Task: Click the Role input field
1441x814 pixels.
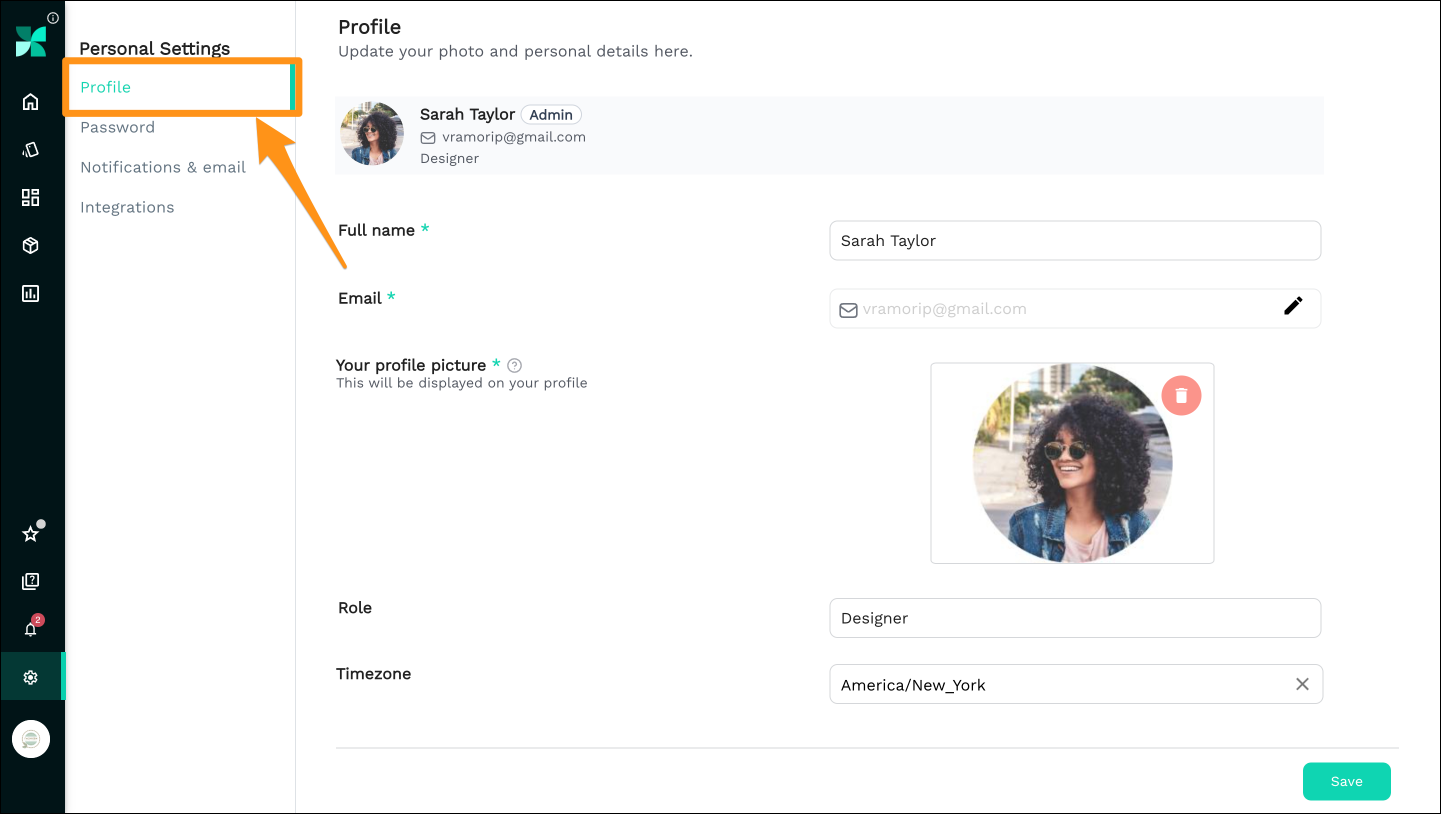Action: point(1075,618)
